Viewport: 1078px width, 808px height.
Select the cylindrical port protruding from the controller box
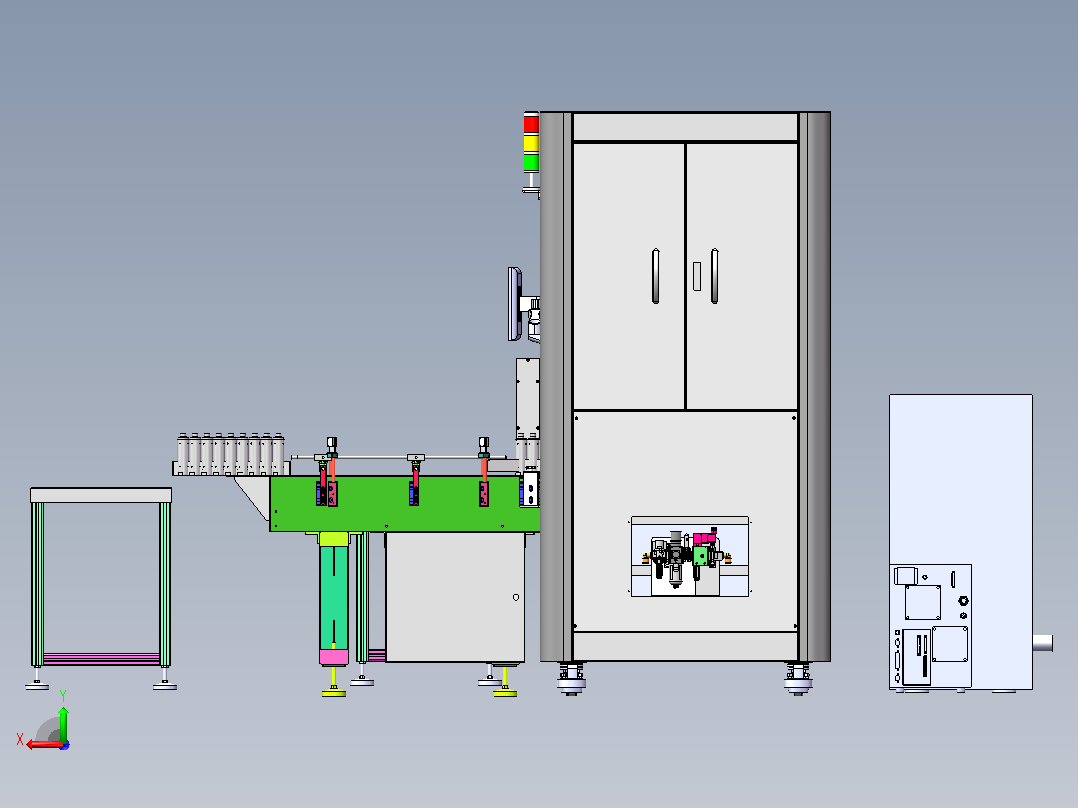tap(1043, 643)
